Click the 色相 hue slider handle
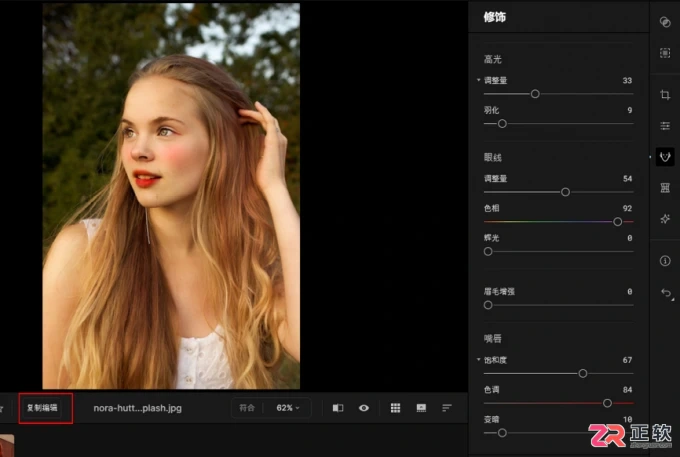Image resolution: width=680 pixels, height=457 pixels. coord(618,222)
